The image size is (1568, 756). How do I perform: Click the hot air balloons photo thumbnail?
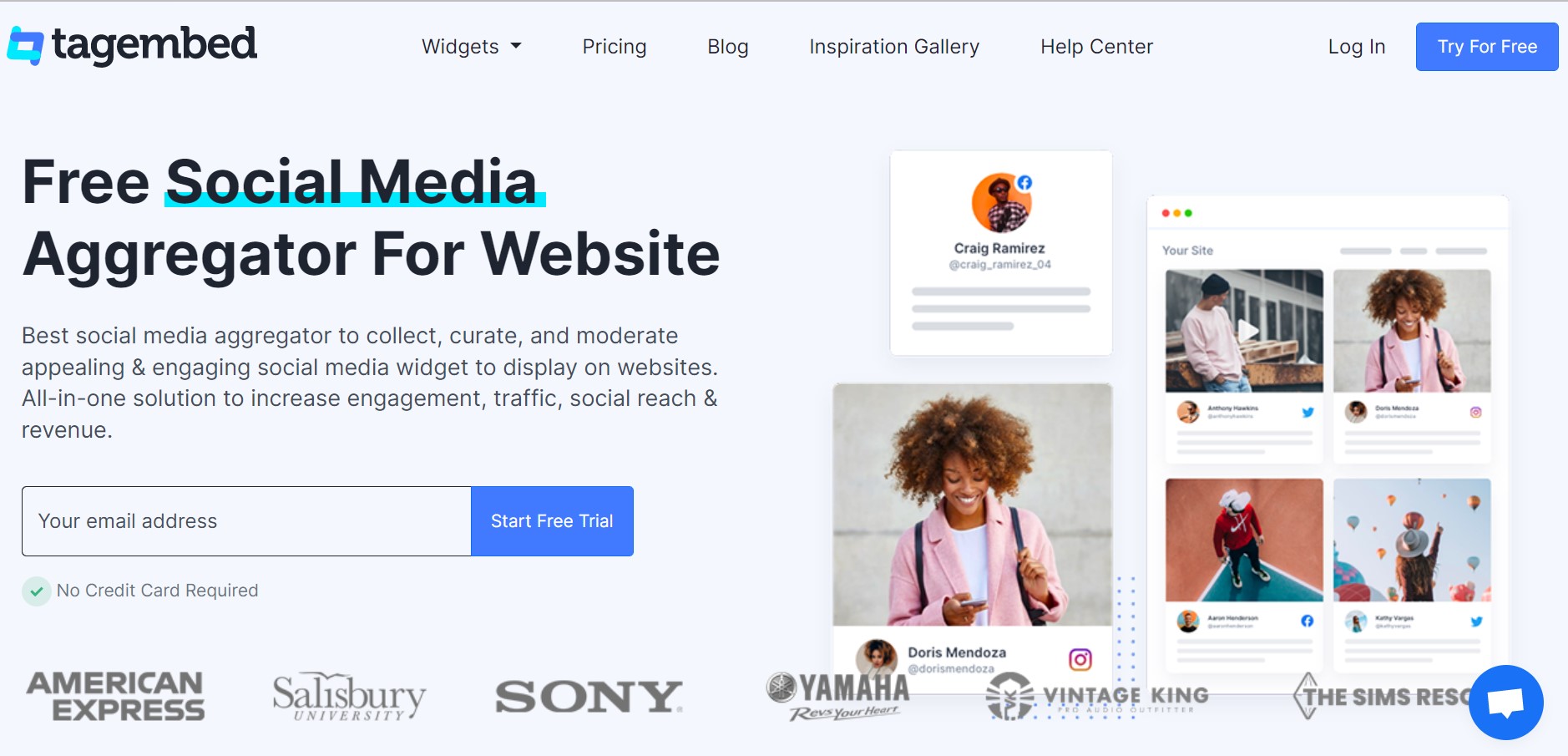click(x=1412, y=540)
